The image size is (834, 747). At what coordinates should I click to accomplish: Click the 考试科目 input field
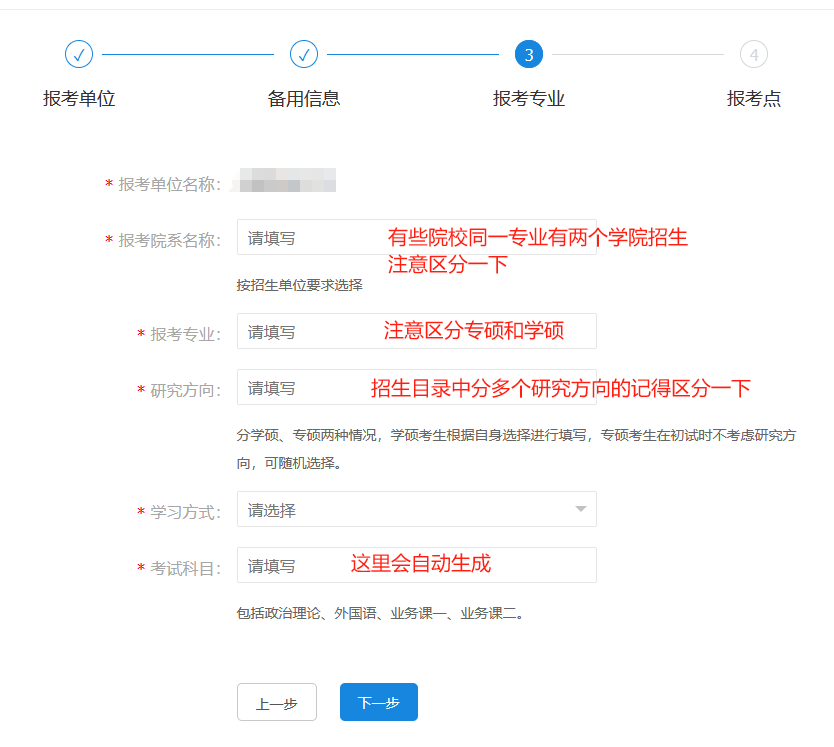coord(290,566)
